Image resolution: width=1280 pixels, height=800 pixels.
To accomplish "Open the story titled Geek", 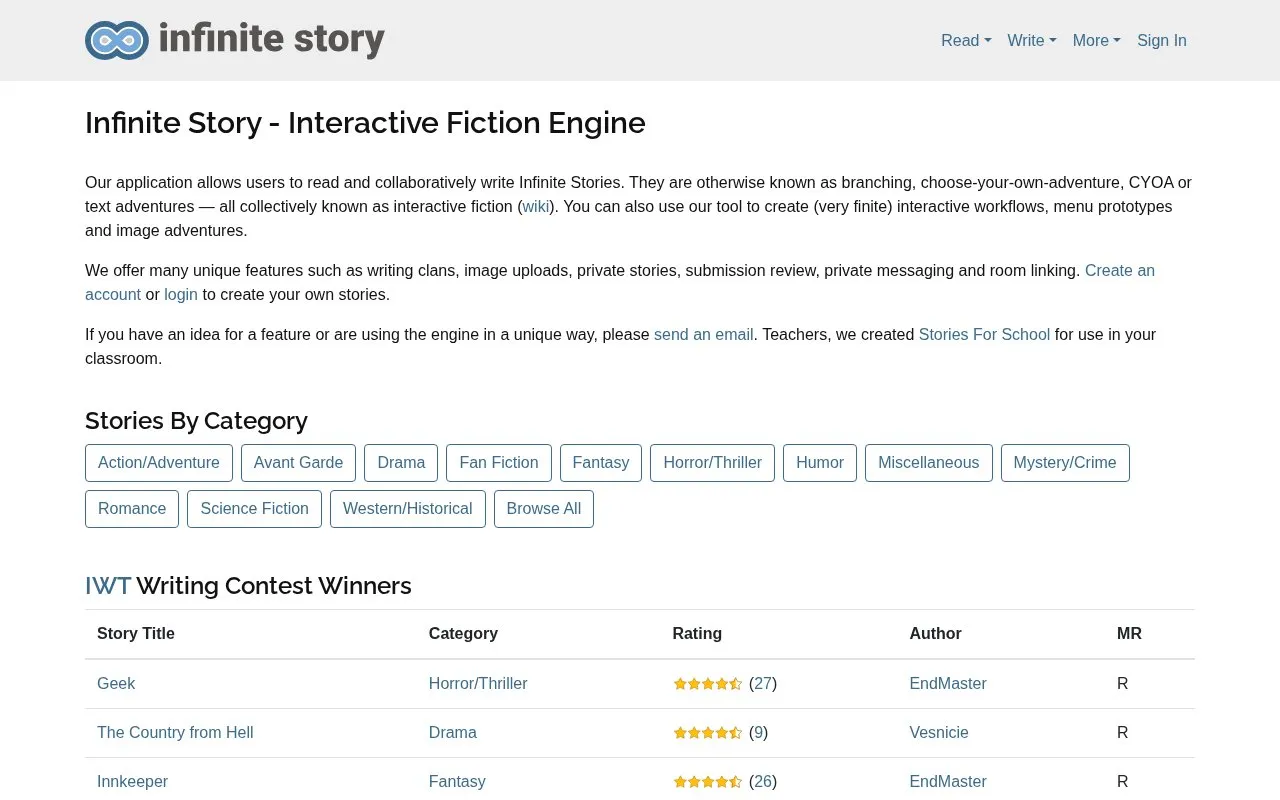I will pyautogui.click(x=116, y=684).
